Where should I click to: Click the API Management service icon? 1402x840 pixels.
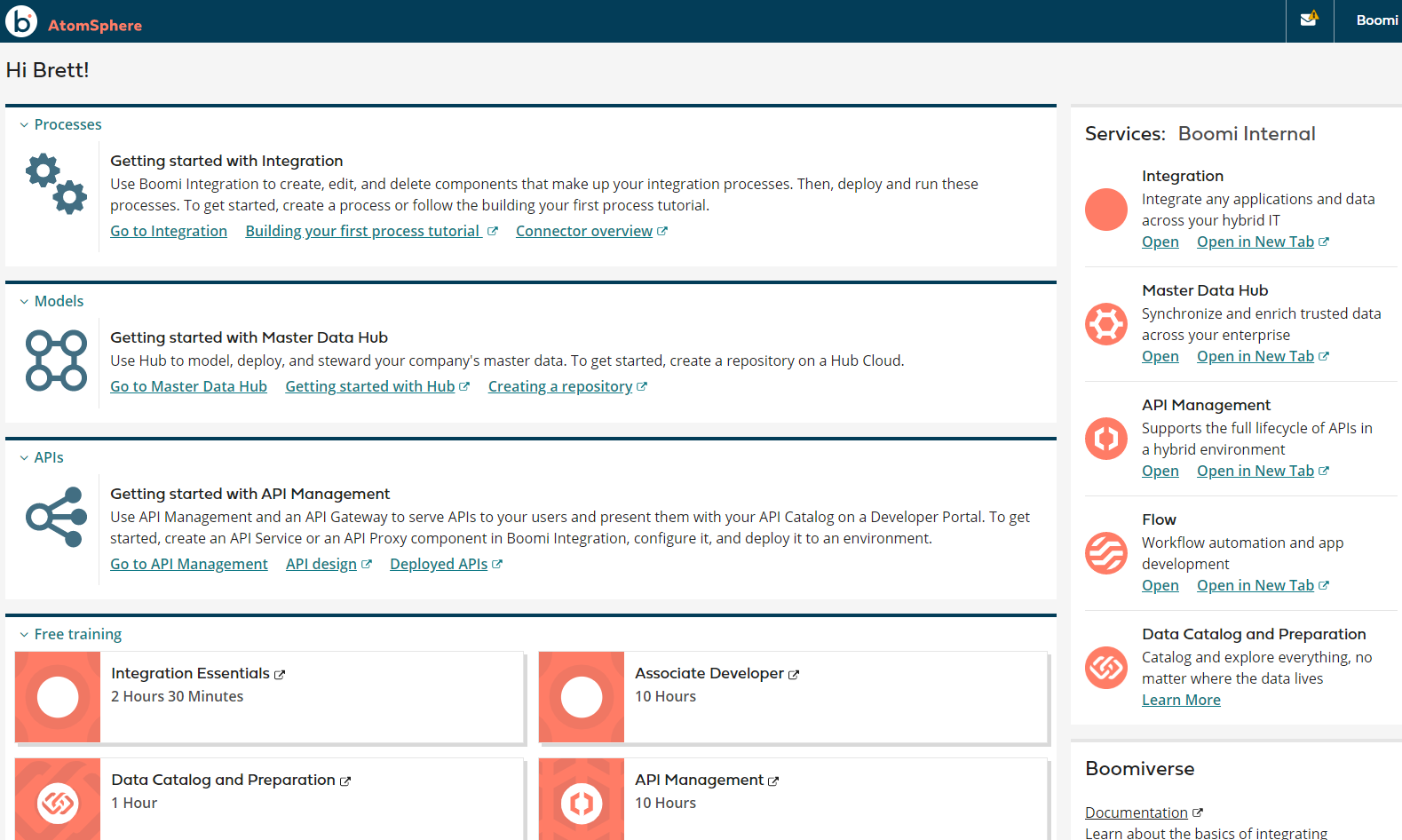tap(1106, 439)
